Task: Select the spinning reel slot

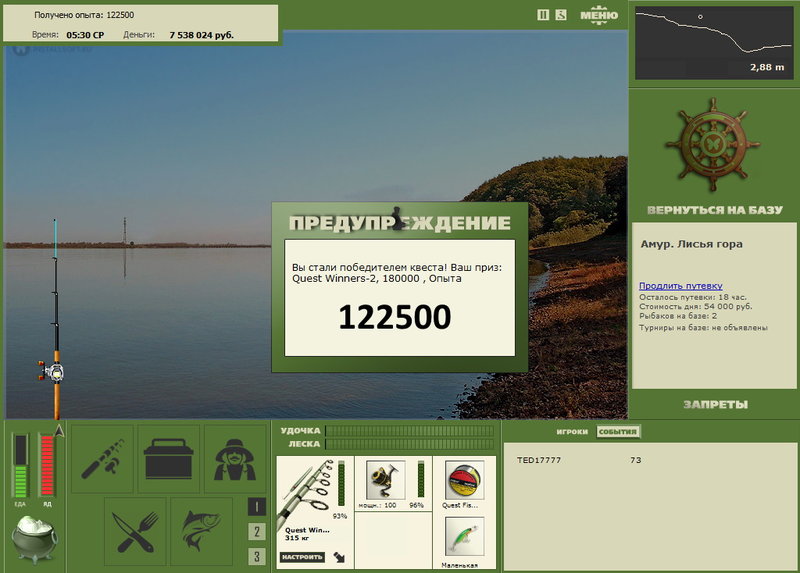Action: click(385, 480)
